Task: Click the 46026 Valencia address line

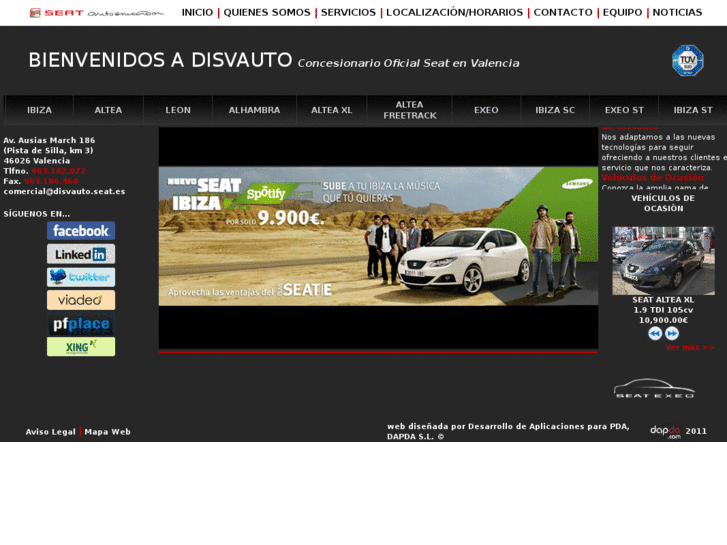Action: coord(37,161)
